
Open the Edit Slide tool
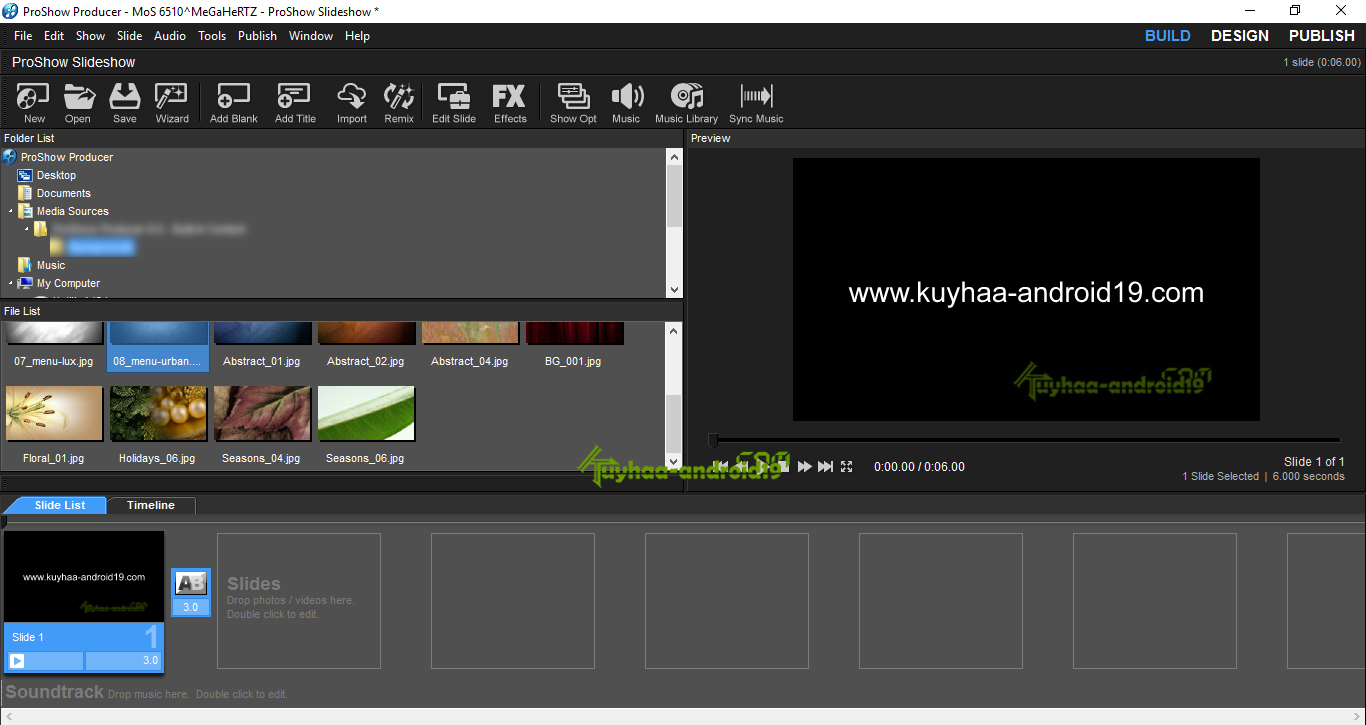point(454,103)
